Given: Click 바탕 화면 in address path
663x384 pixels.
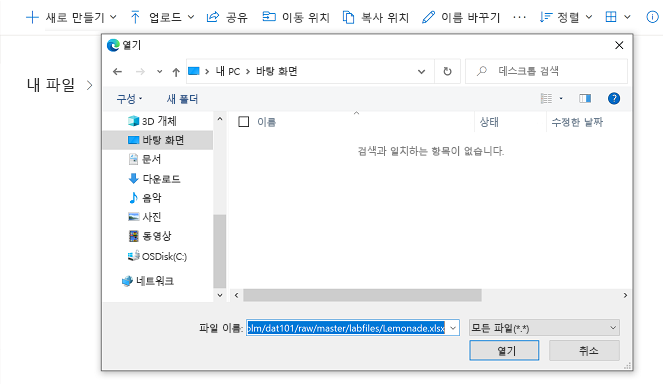Looking at the screenshot, I should tap(277, 71).
